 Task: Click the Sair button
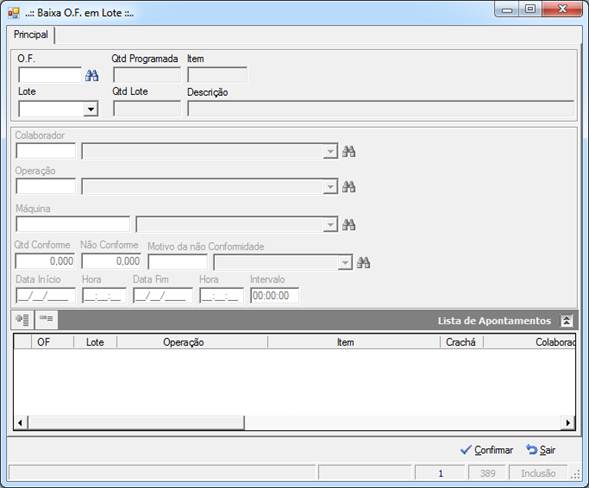pyautogui.click(x=541, y=450)
